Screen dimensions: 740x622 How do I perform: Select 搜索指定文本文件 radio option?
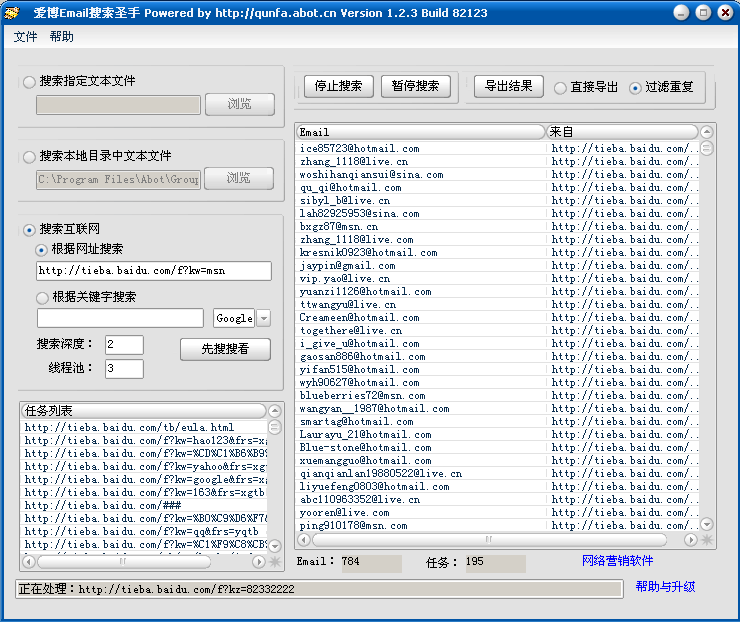click(29, 82)
